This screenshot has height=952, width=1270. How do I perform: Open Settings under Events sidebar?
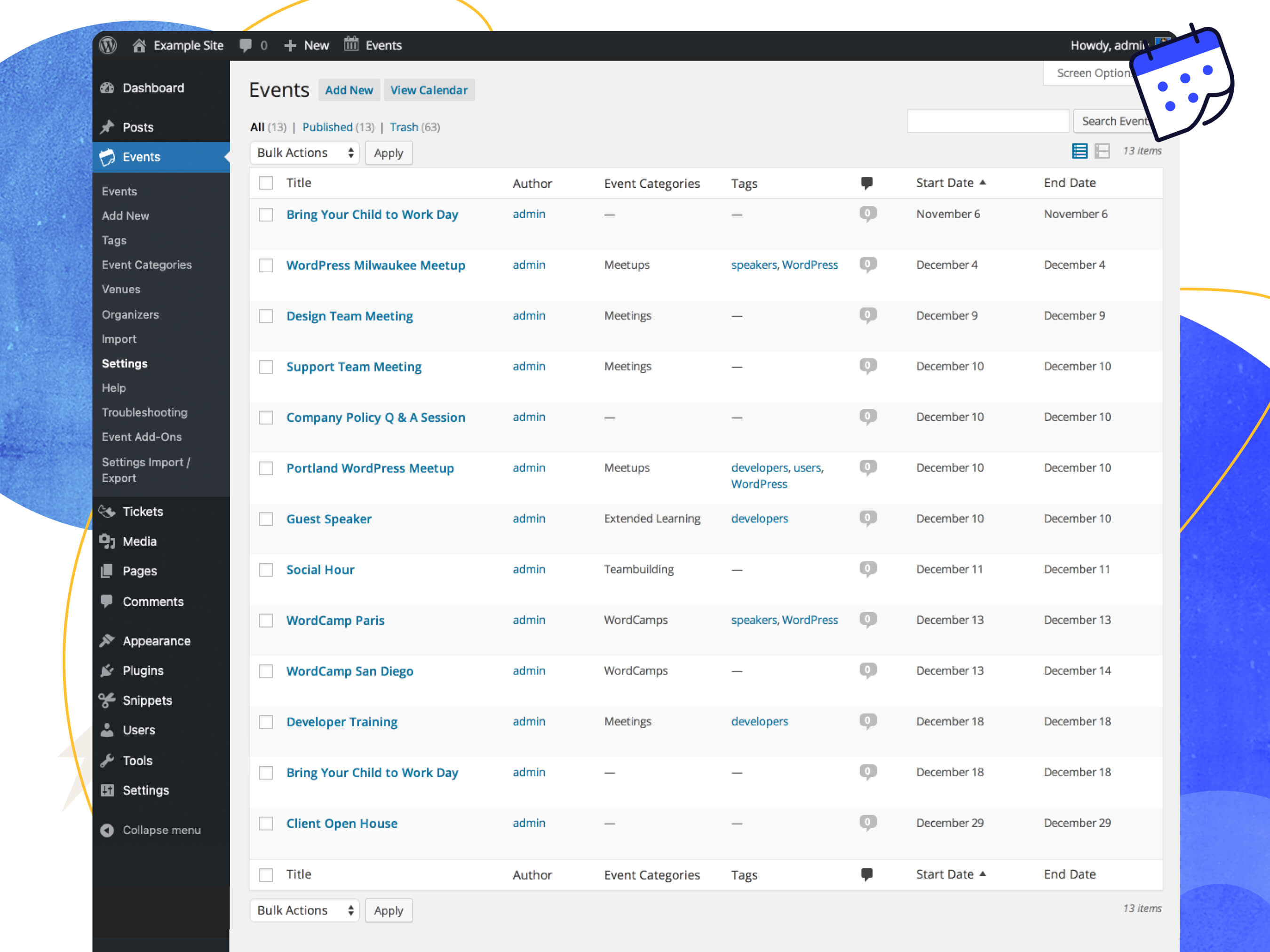pyautogui.click(x=125, y=363)
